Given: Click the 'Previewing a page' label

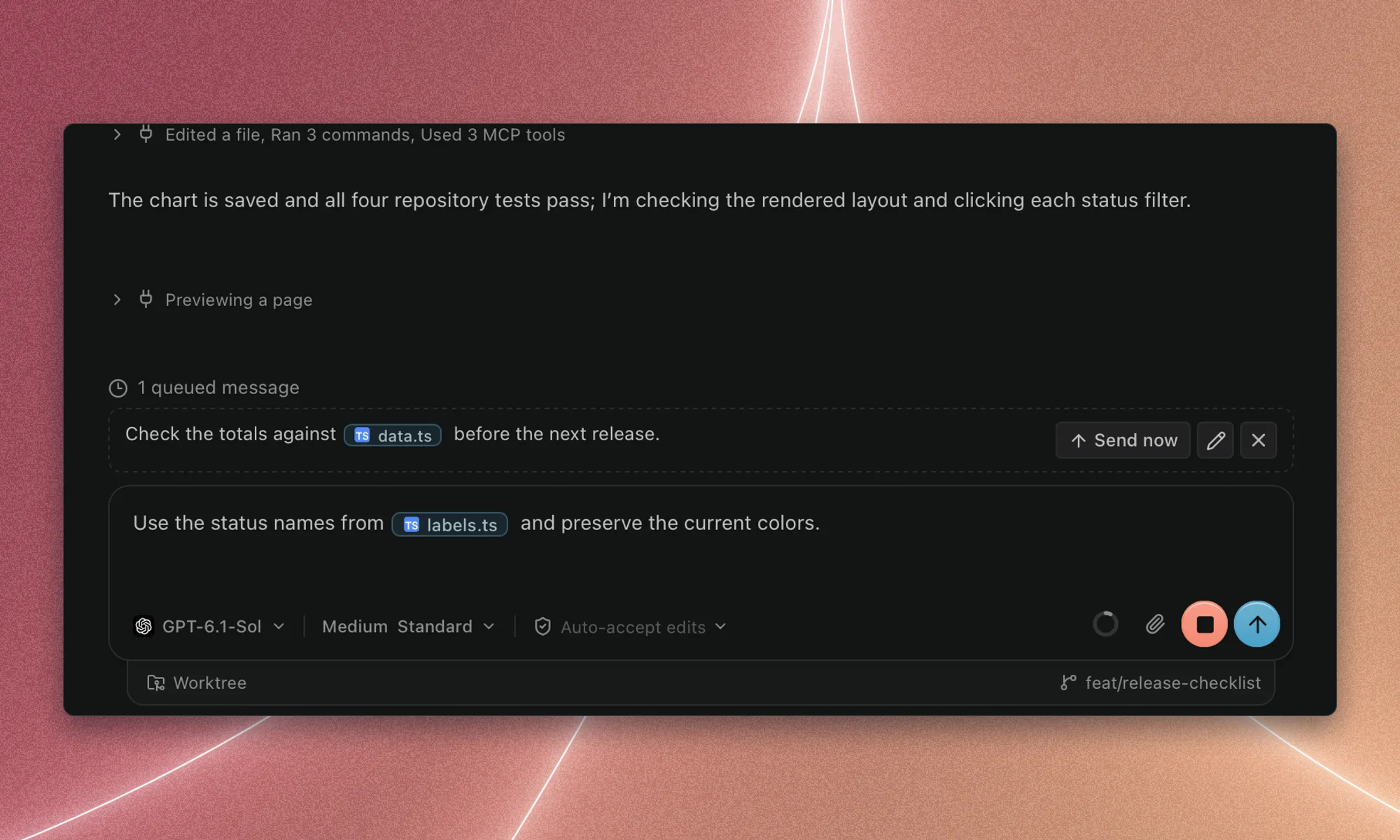Looking at the screenshot, I should click(239, 300).
